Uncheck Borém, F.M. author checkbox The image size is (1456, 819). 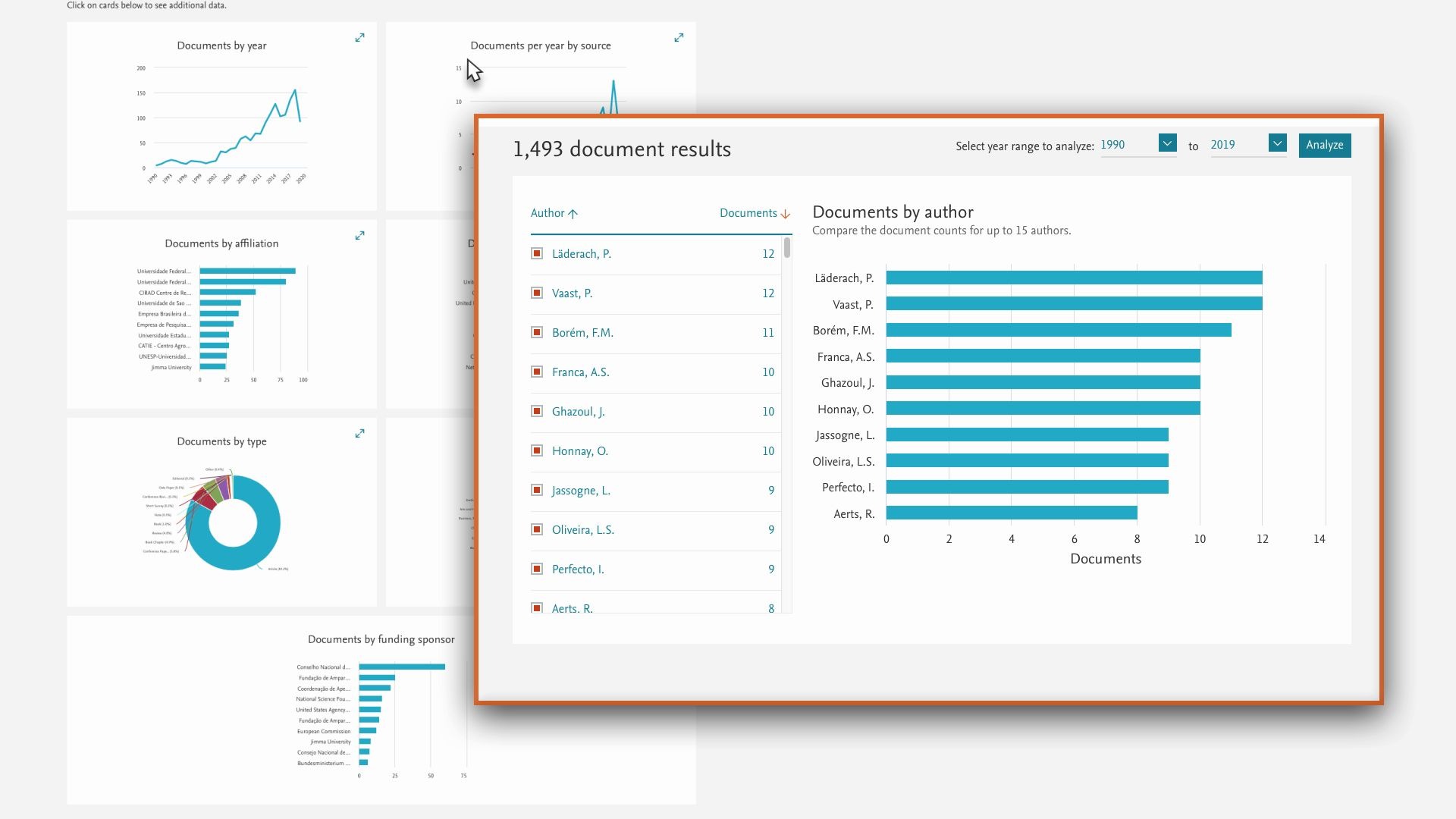537,332
